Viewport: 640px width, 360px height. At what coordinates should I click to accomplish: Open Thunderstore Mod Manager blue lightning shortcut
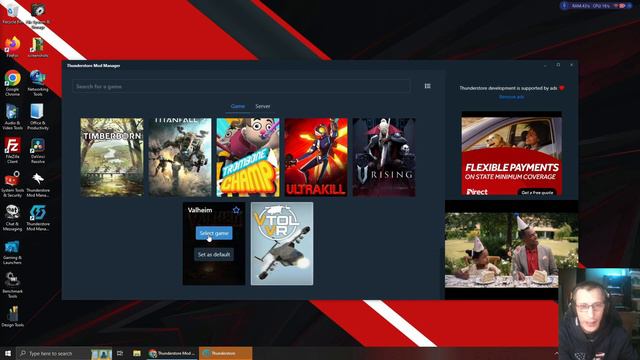pyautogui.click(x=38, y=218)
